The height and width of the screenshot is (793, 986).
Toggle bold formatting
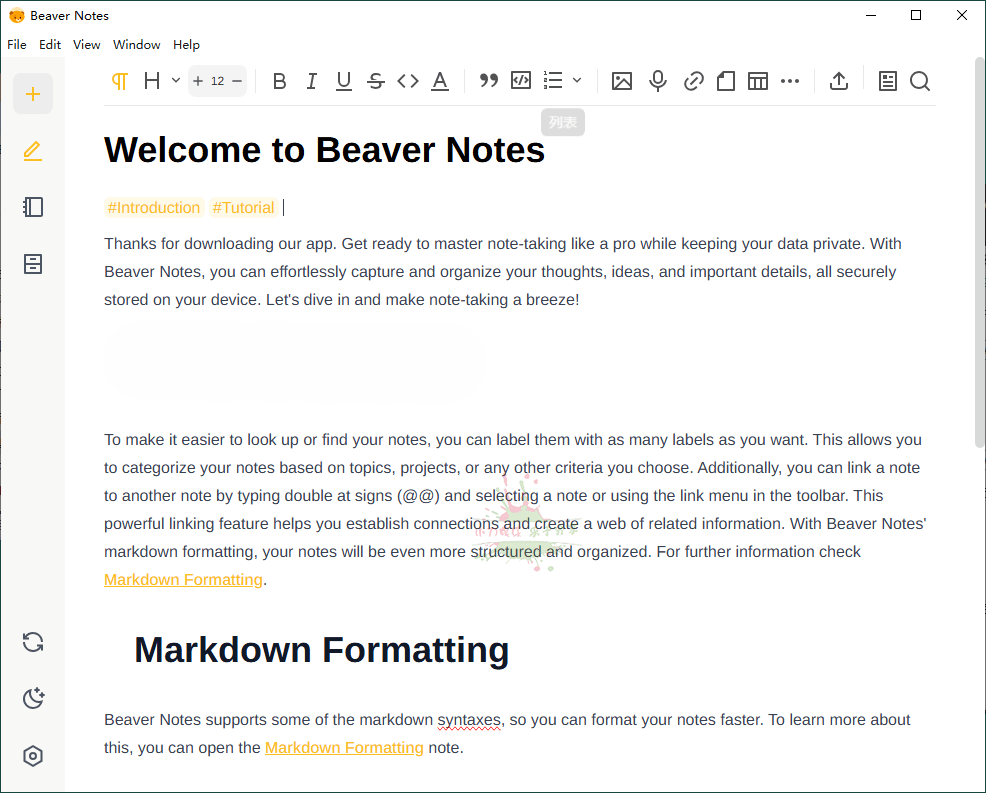(x=280, y=81)
